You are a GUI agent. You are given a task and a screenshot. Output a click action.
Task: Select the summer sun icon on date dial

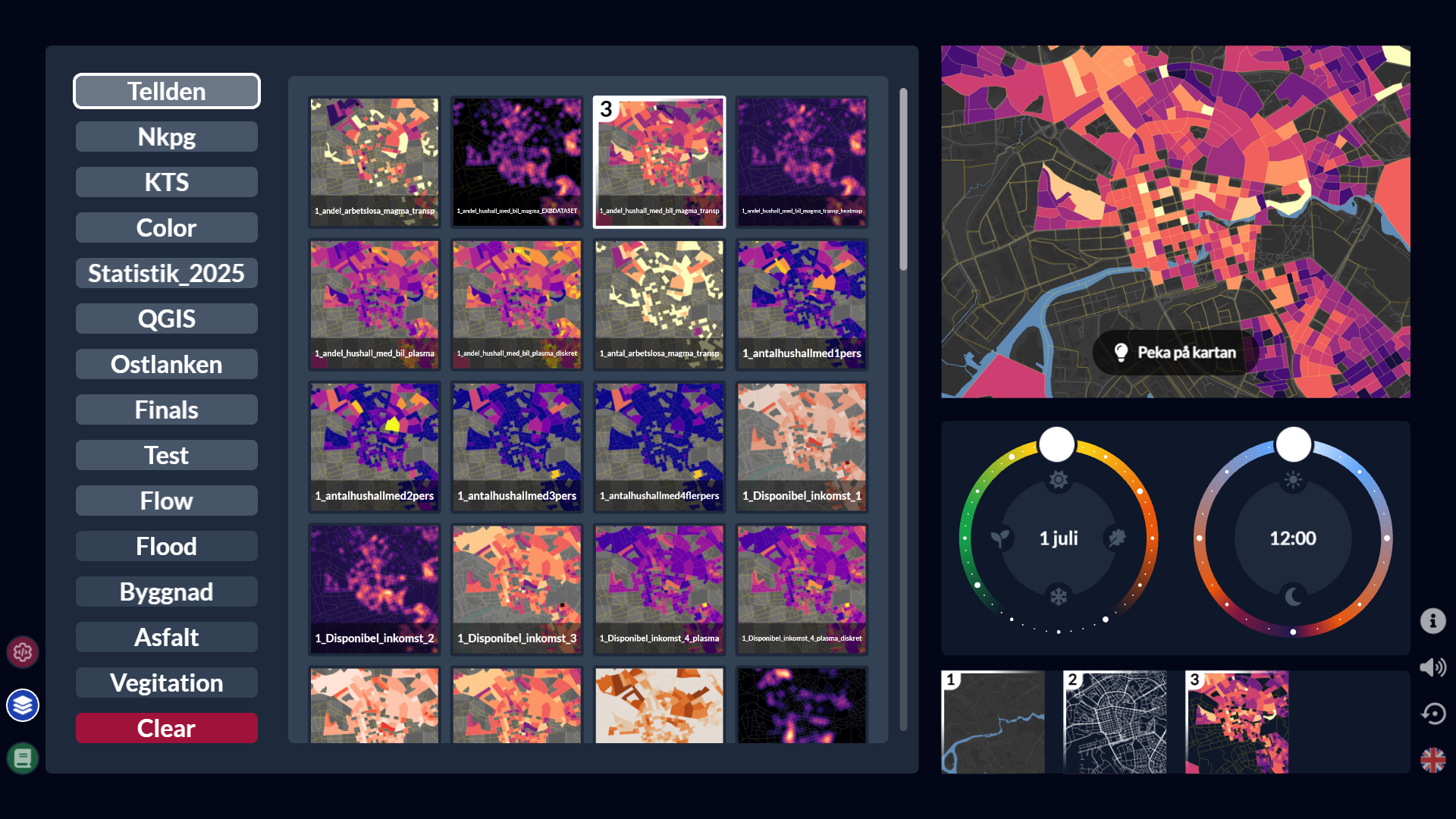(1059, 479)
